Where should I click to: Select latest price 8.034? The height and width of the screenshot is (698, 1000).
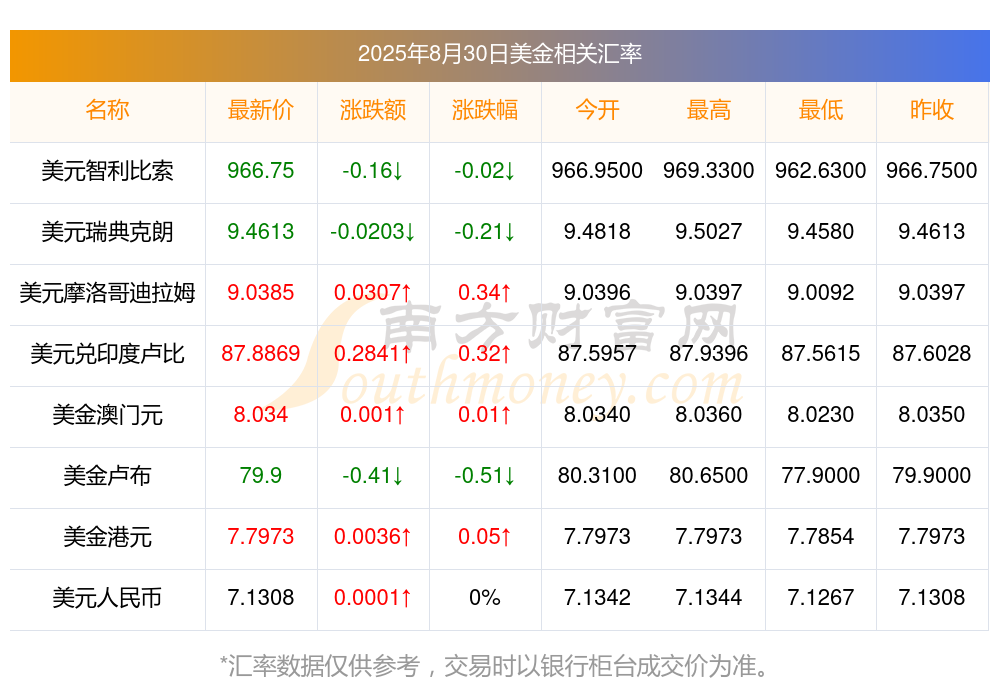(260, 415)
